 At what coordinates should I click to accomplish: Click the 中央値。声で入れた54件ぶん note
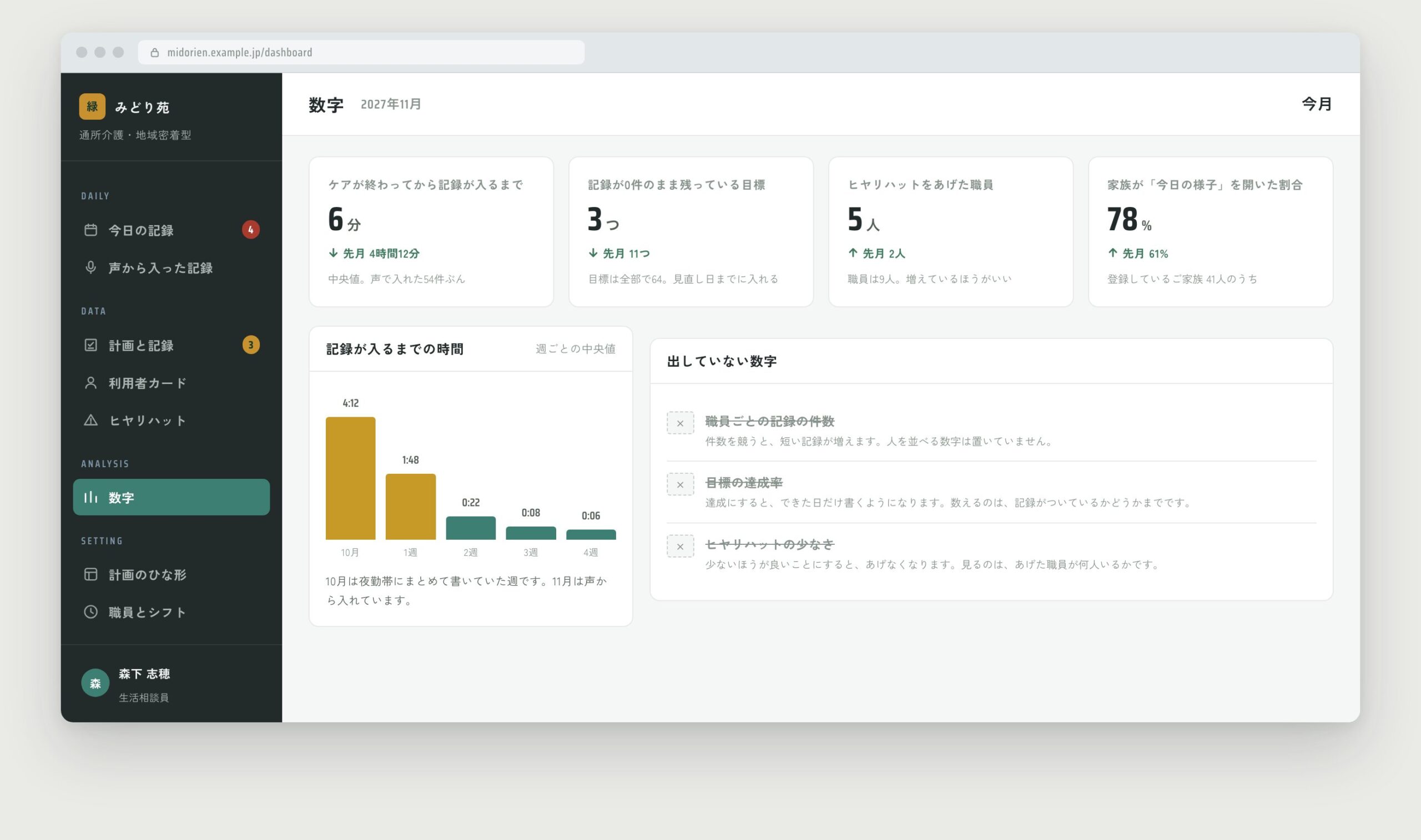click(396, 279)
